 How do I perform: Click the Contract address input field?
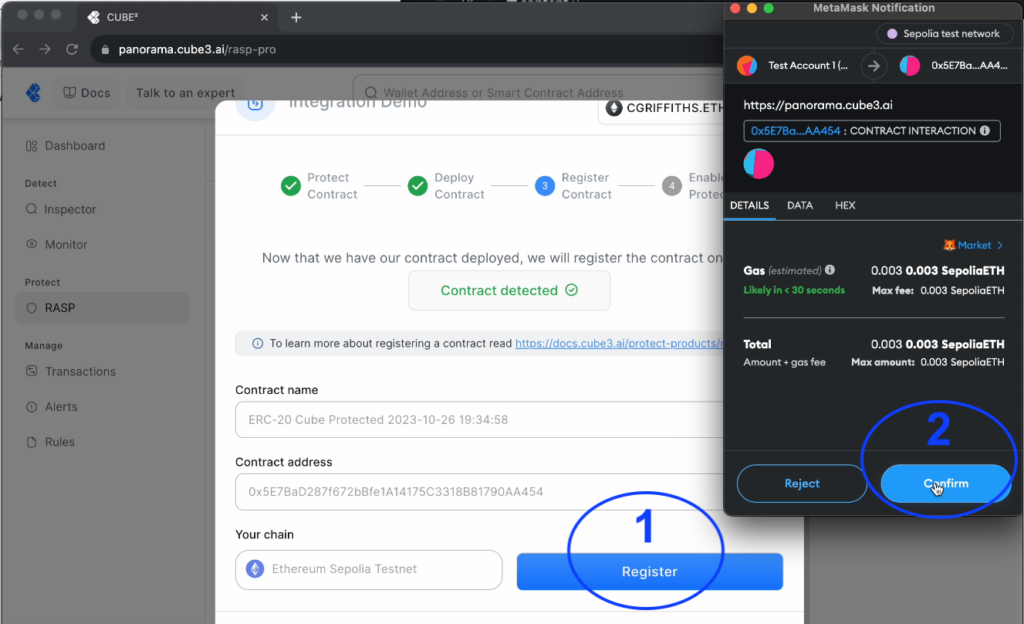pyautogui.click(x=479, y=491)
